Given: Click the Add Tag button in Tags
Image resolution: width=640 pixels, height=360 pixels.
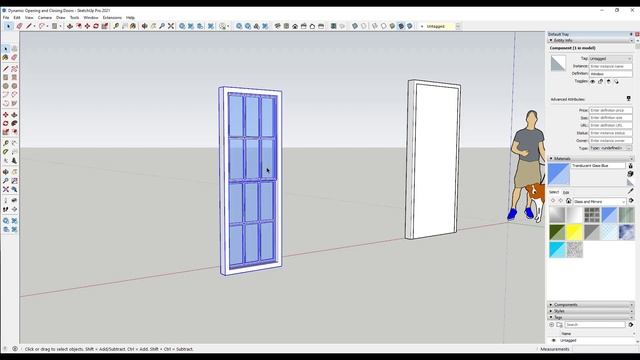Looking at the screenshot, I should click(551, 325).
